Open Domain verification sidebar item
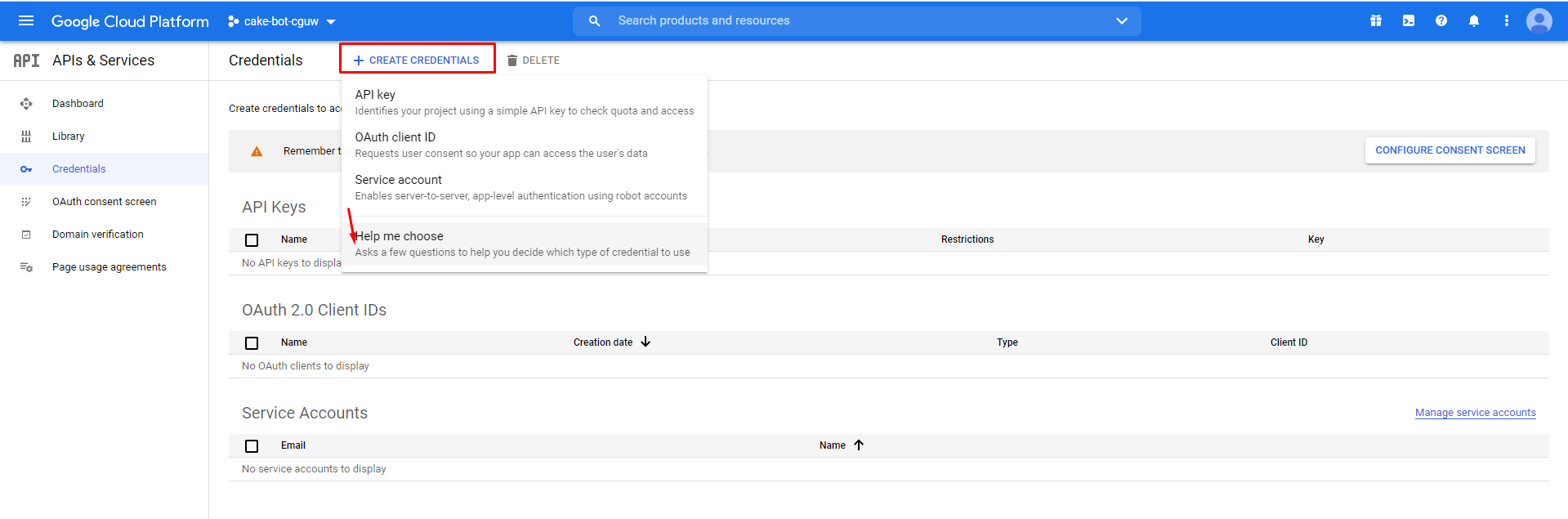This screenshot has height=519, width=1568. click(104, 235)
